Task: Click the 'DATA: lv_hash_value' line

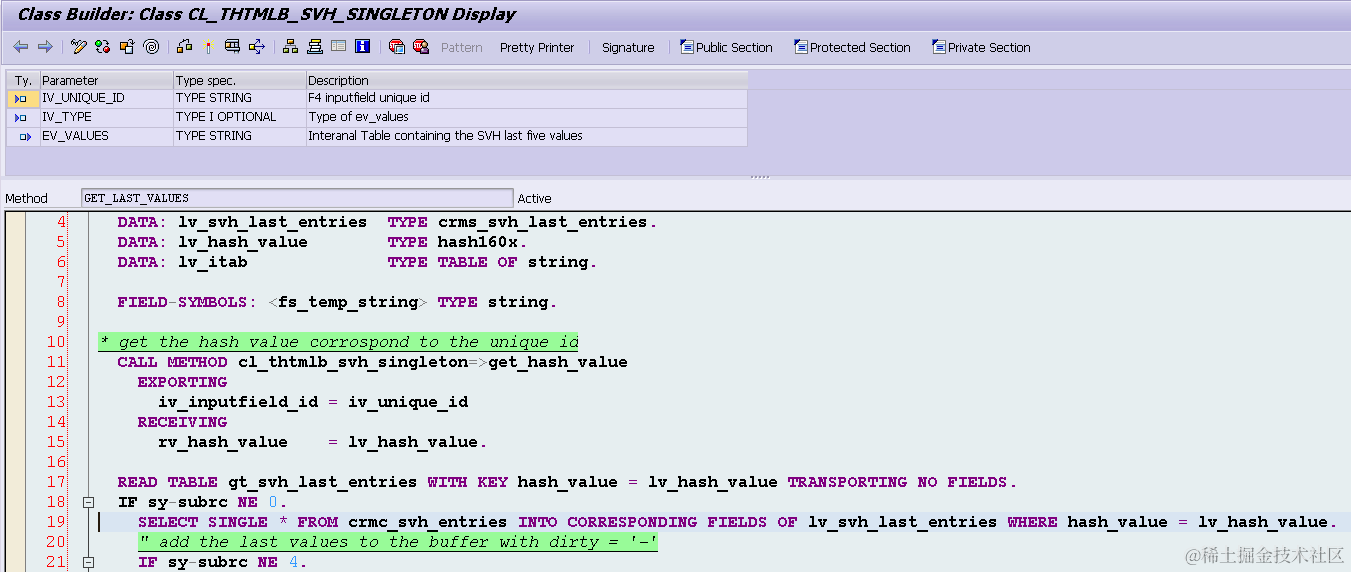Action: [322, 242]
